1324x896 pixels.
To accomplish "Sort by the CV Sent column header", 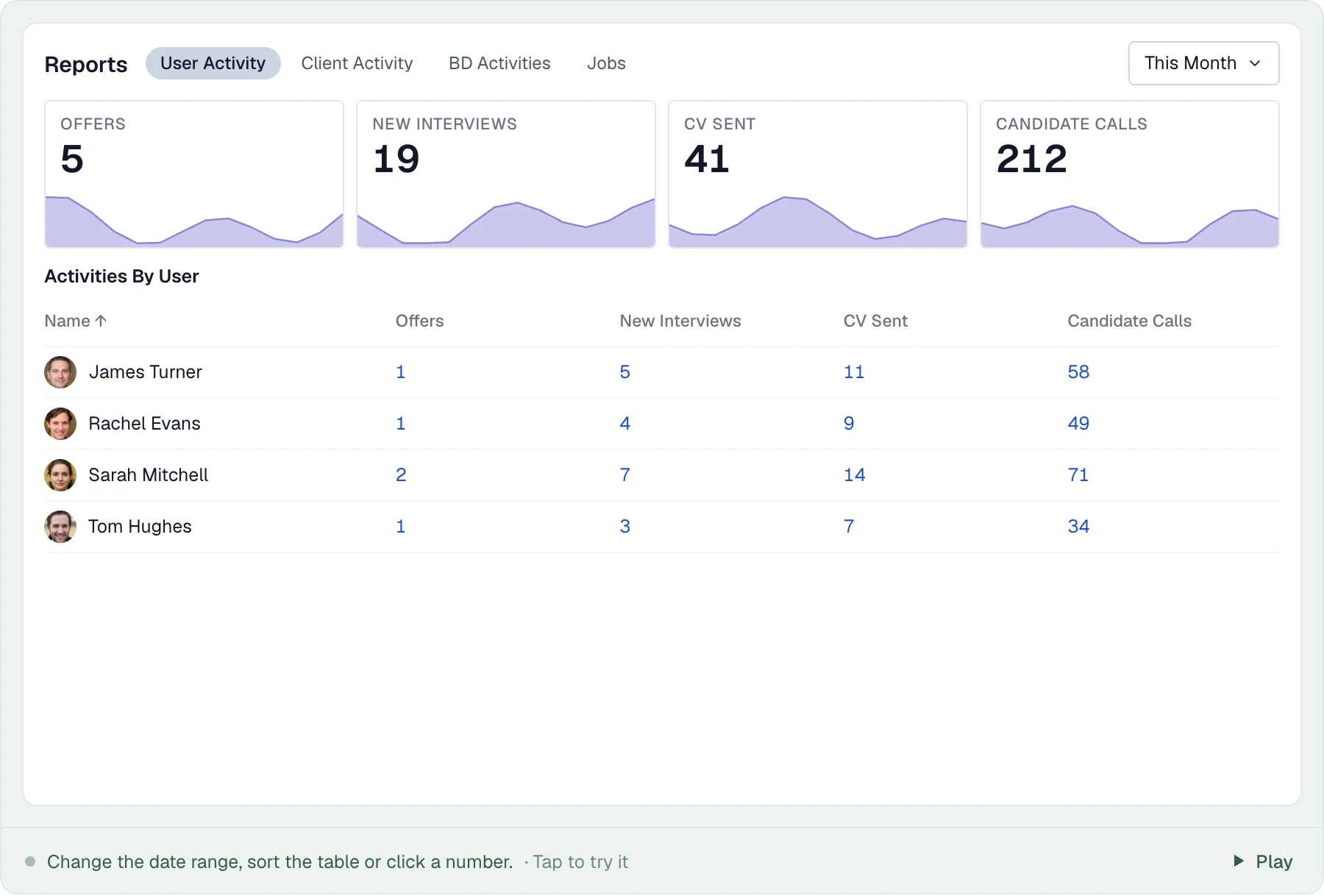I will coord(875,321).
